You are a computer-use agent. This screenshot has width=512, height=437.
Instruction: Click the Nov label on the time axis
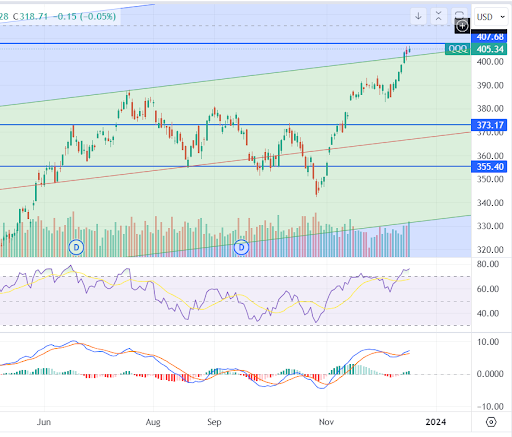pyautogui.click(x=326, y=422)
